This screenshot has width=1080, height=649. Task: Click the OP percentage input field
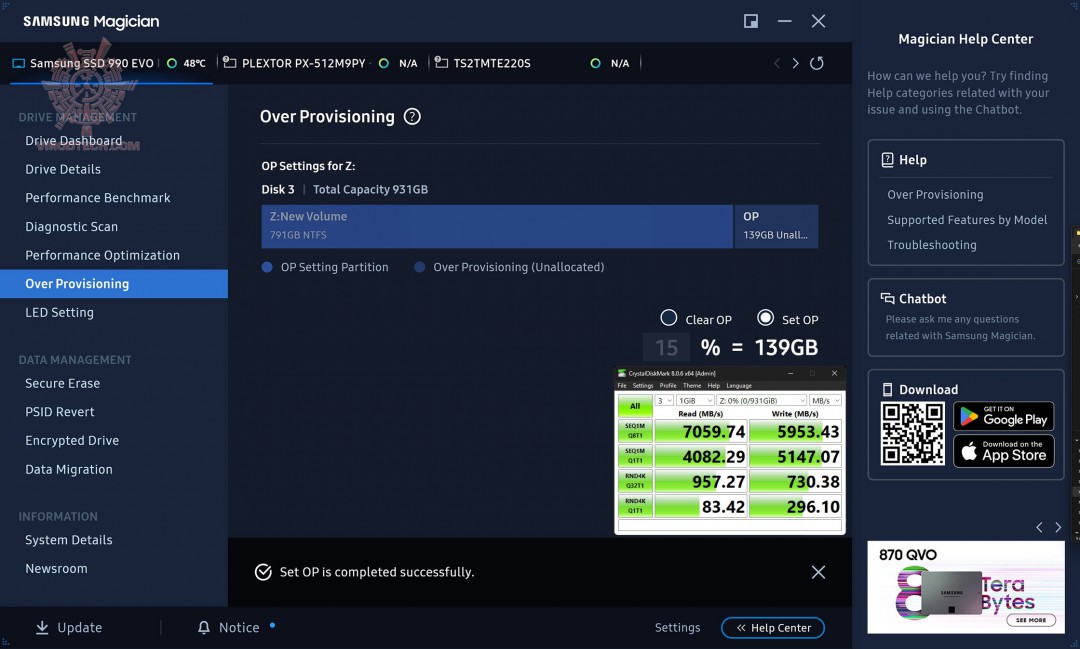point(665,348)
